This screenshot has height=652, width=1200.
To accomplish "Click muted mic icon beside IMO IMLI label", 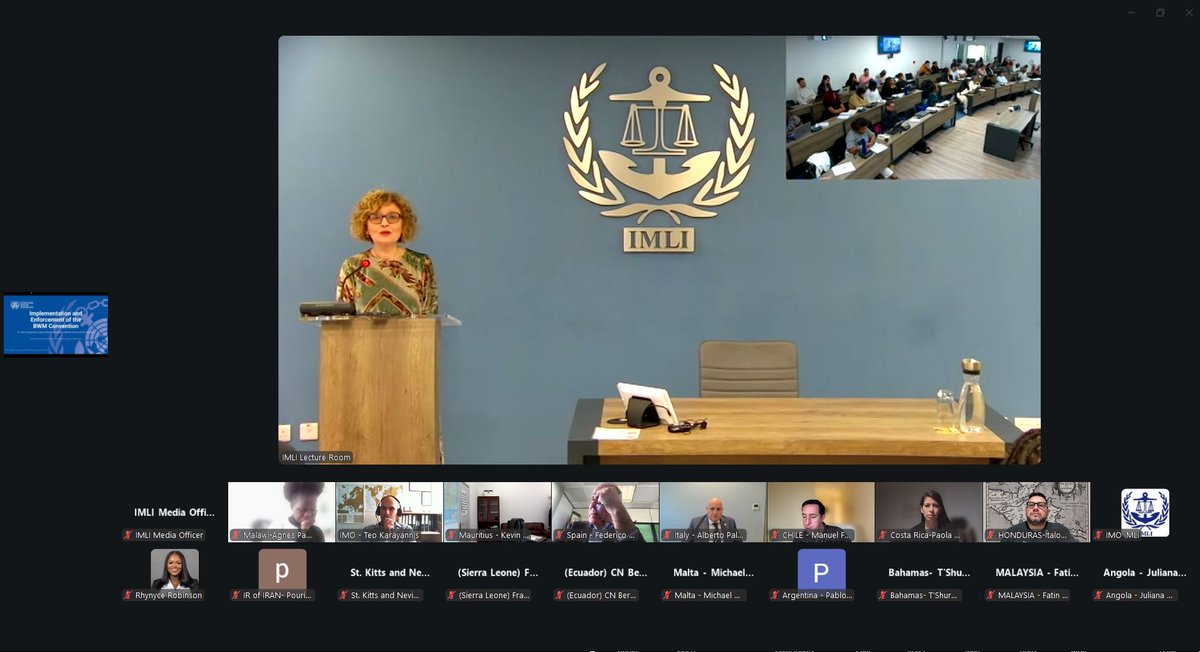I will tap(1100, 535).
